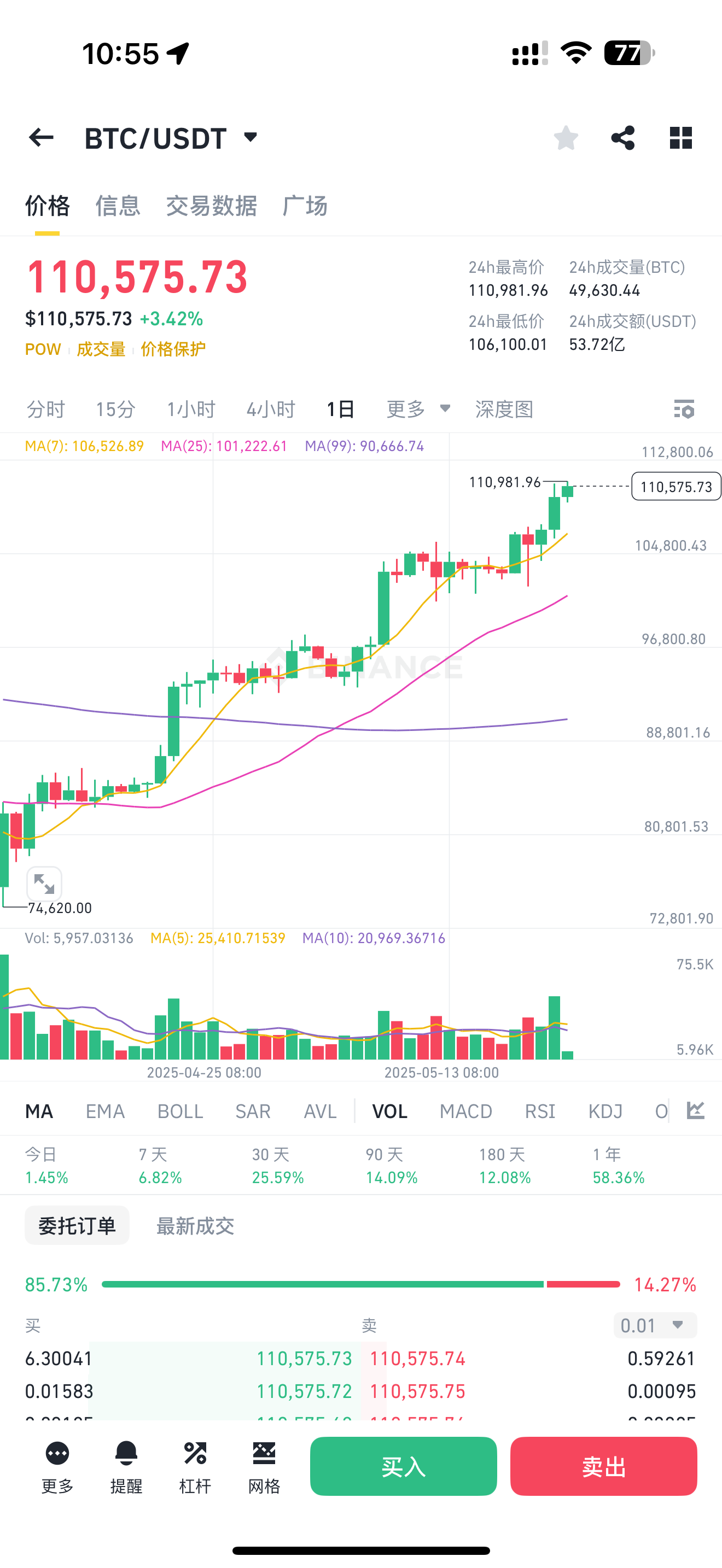Select the grid trading icon labeled 网格
Image resolution: width=722 pixels, height=1568 pixels.
[264, 1467]
